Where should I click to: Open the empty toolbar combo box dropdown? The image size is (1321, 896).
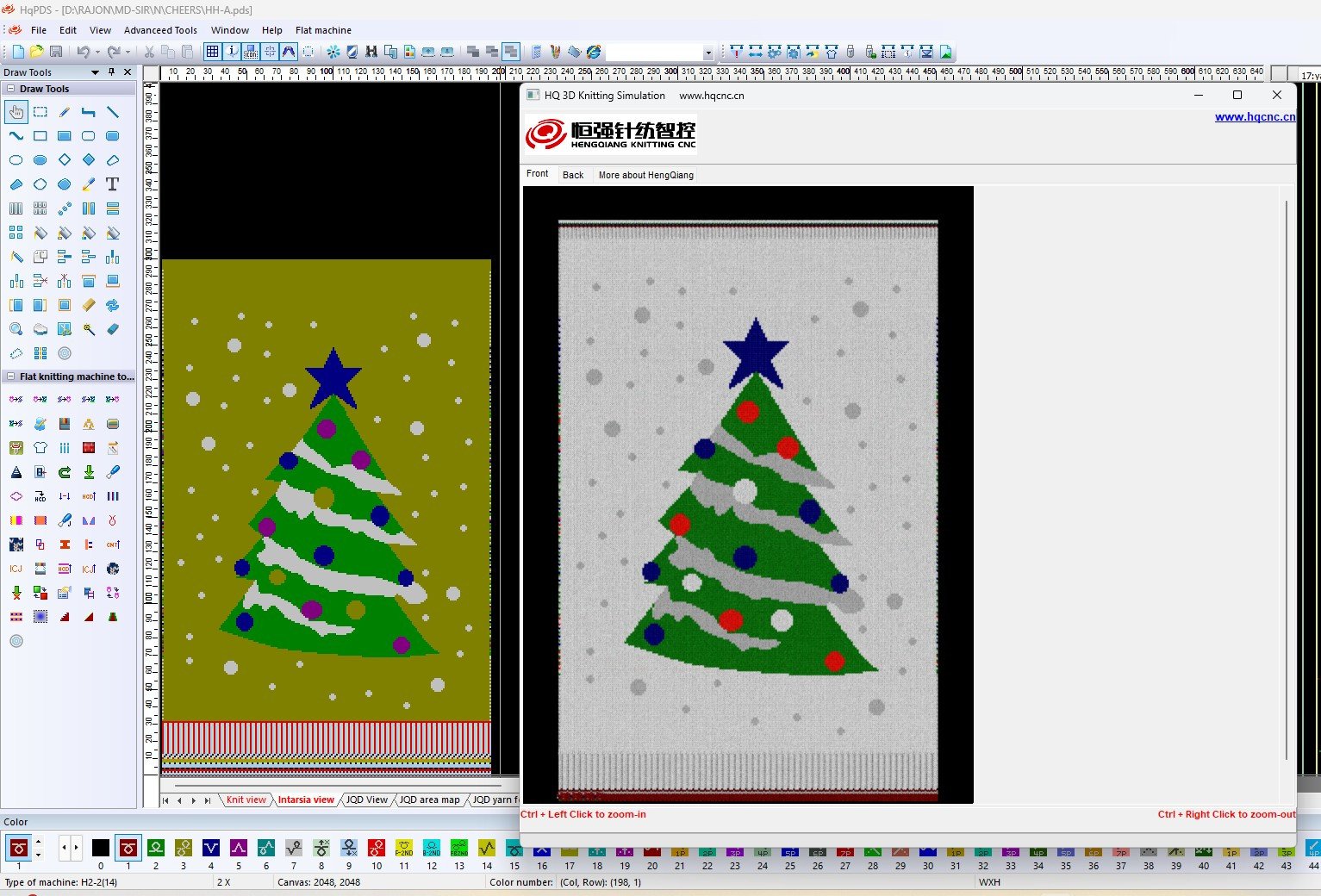click(x=707, y=53)
